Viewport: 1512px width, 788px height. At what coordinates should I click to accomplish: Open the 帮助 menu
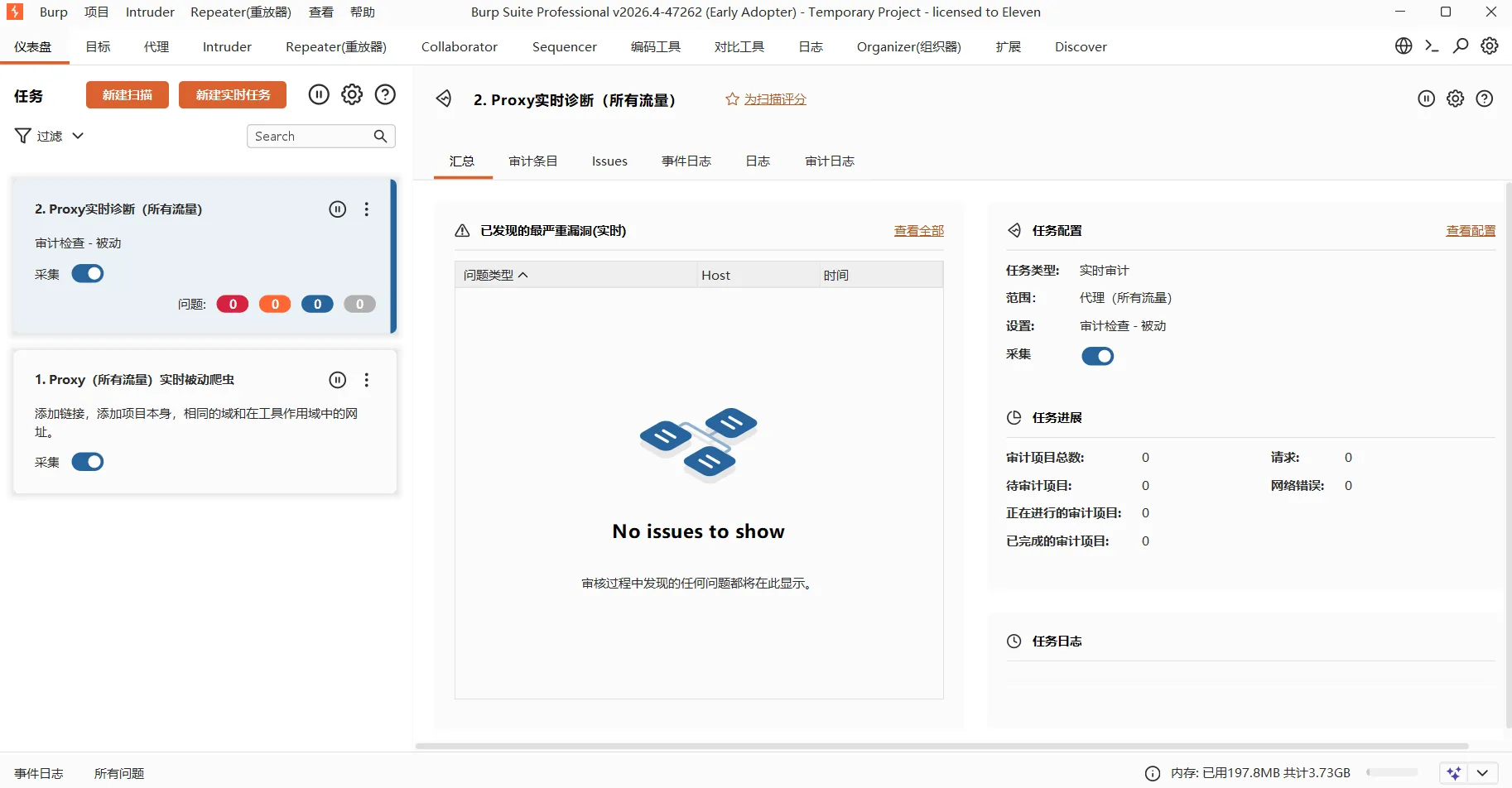[x=363, y=12]
